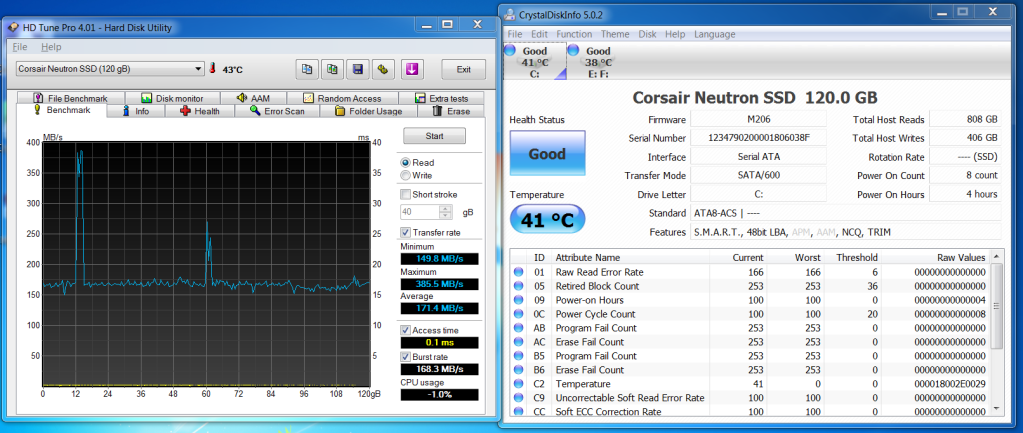Click status circle for Power-on Hours
This screenshot has width=1023, height=433.
pyautogui.click(x=519, y=300)
